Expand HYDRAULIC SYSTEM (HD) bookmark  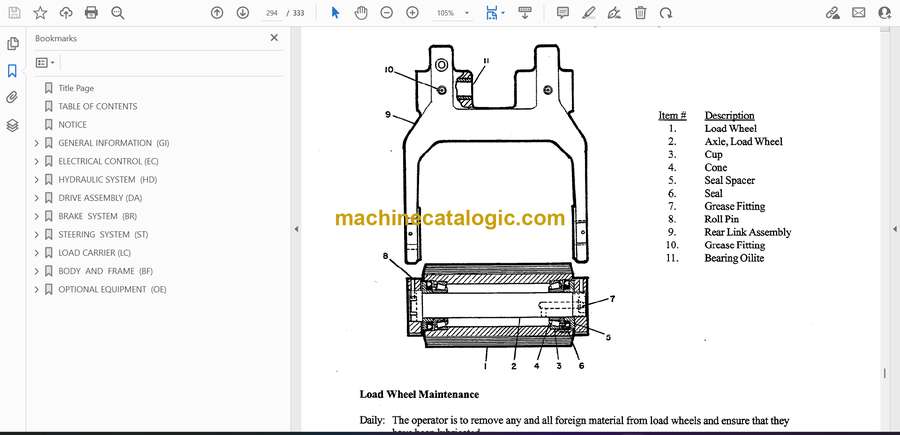(x=36, y=180)
